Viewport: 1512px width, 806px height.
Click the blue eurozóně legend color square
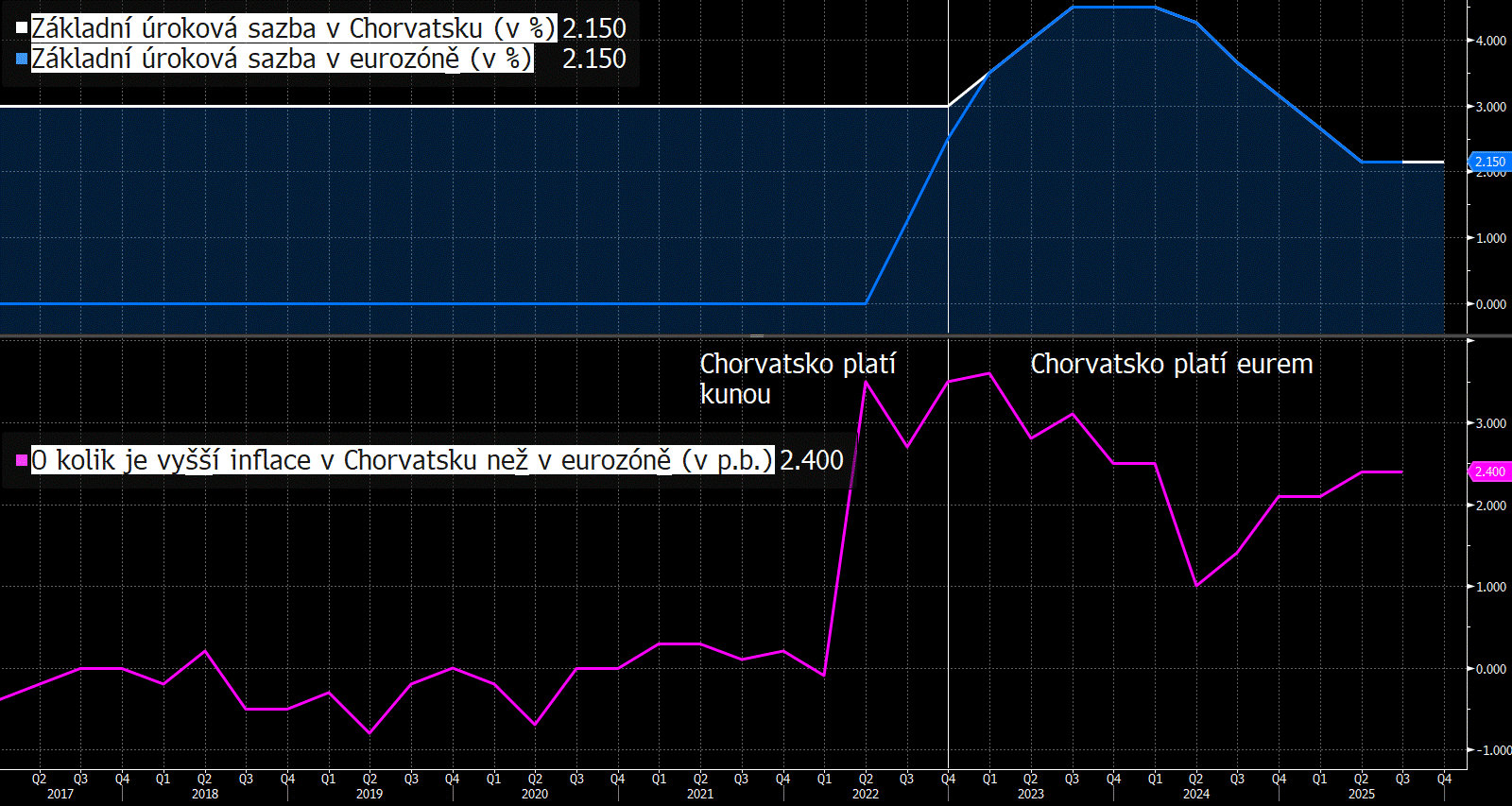22,59
